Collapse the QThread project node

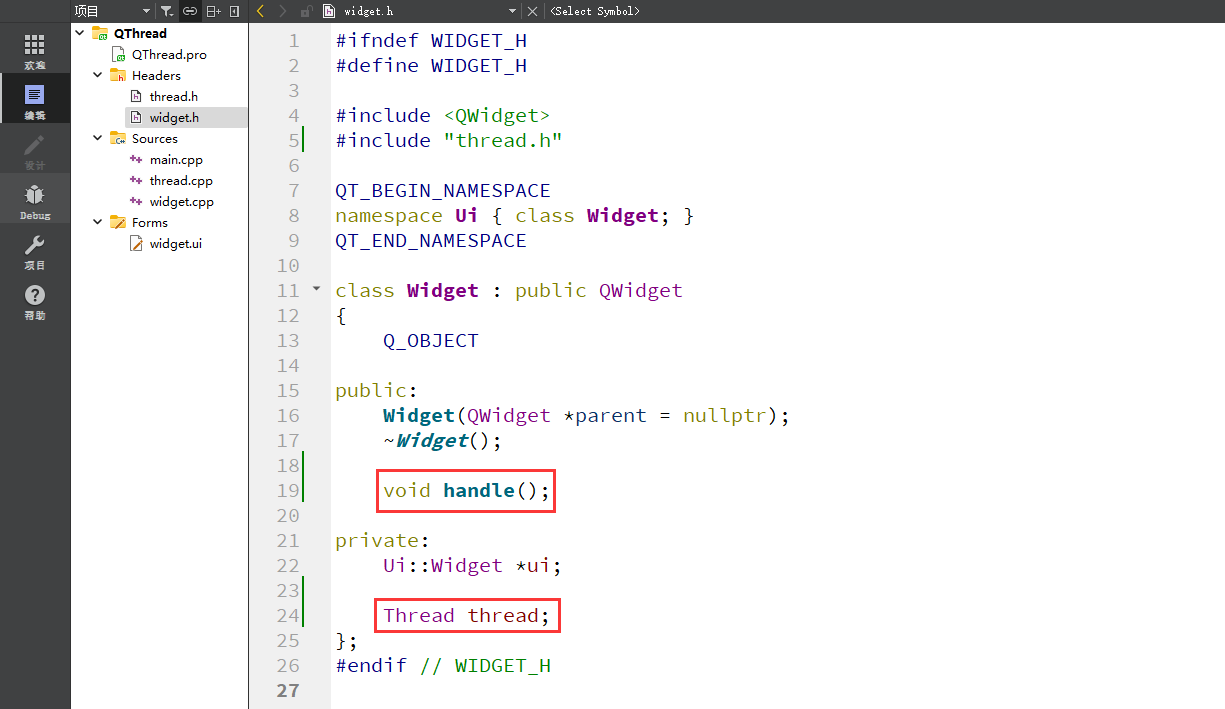coord(79,33)
